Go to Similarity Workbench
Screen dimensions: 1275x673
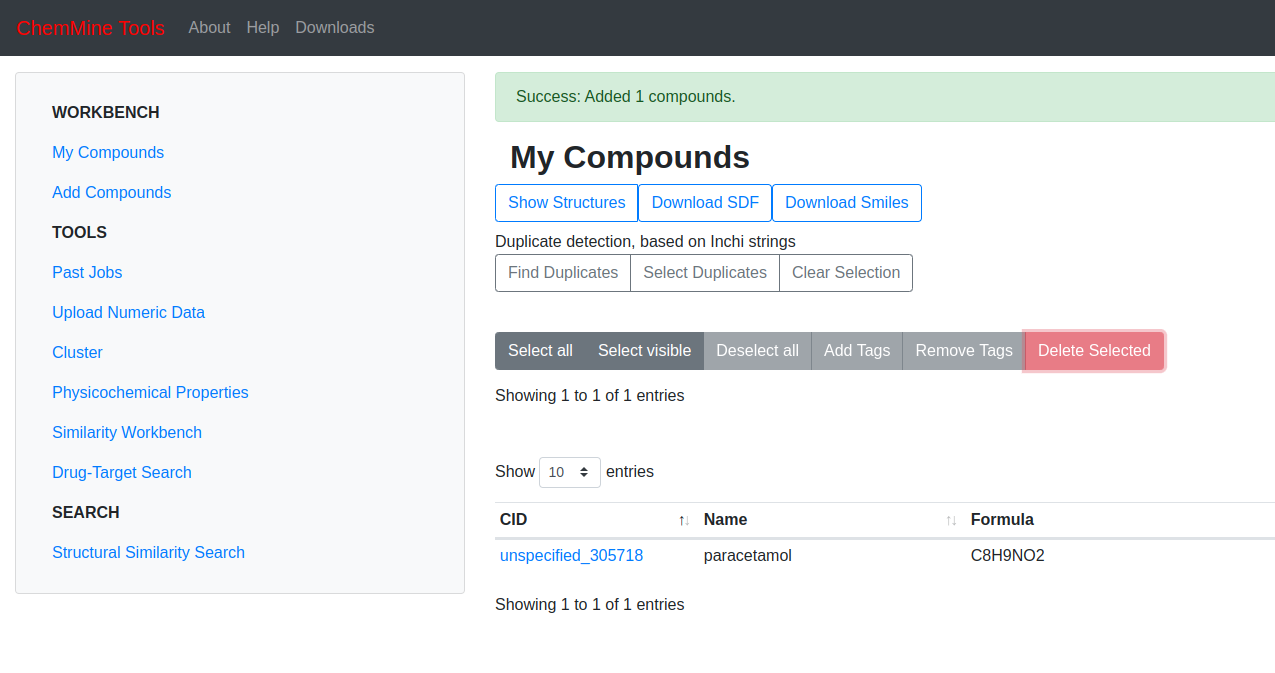tap(127, 433)
